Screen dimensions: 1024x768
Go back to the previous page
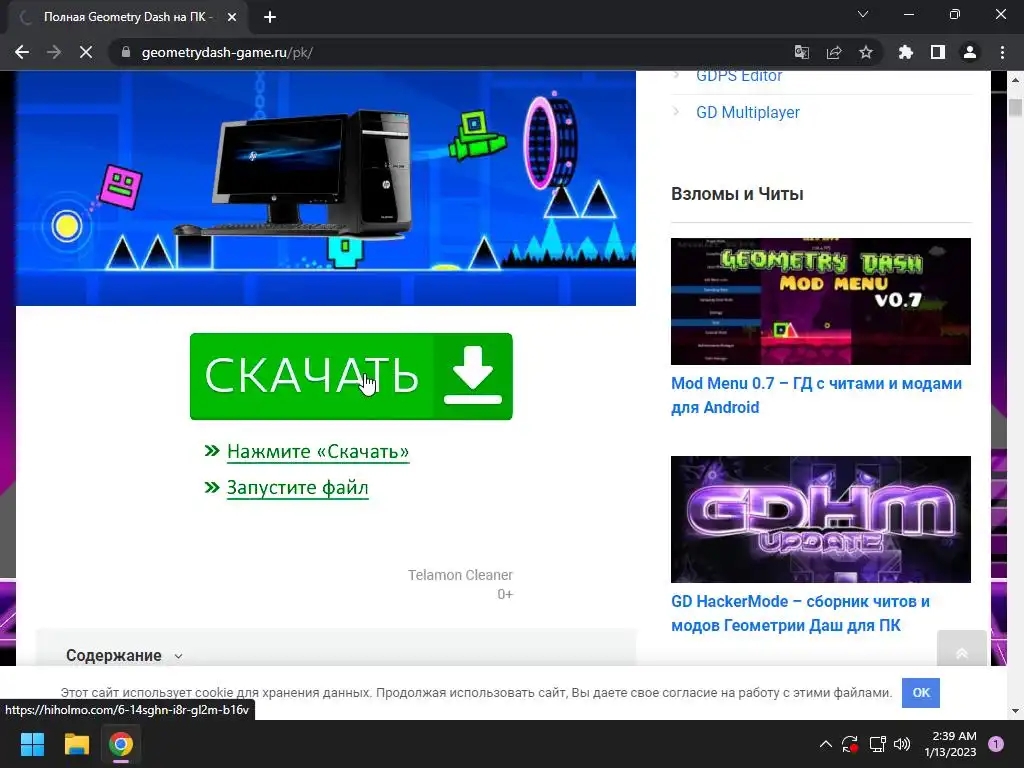tap(22, 52)
